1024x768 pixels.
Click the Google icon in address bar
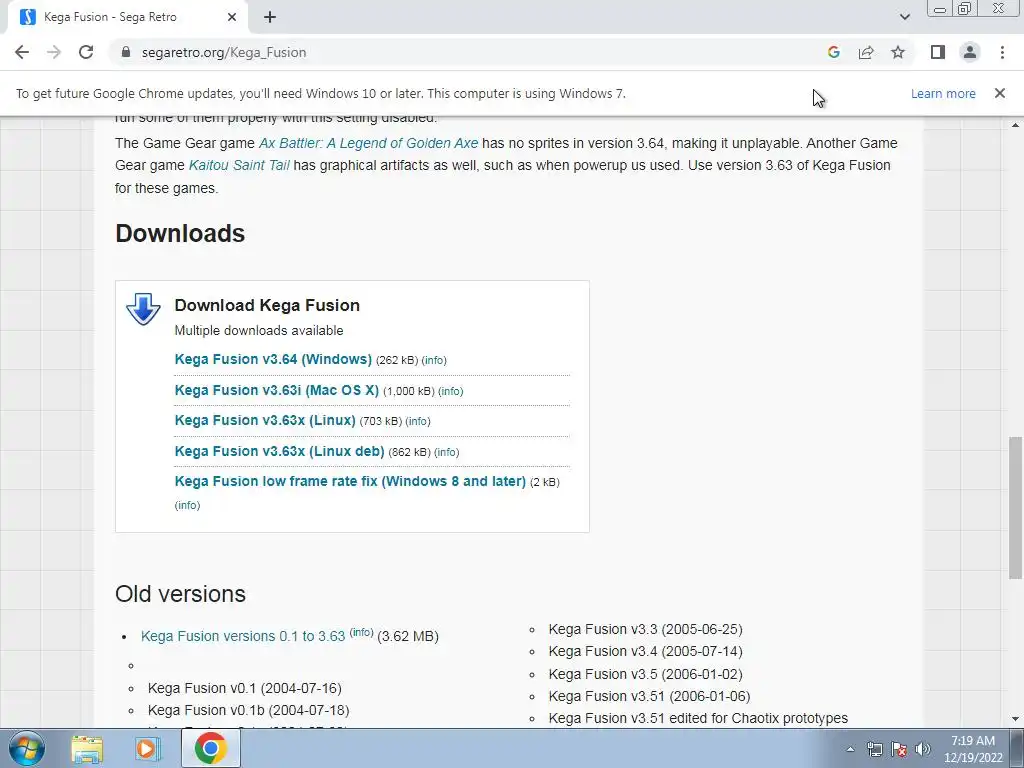point(833,52)
